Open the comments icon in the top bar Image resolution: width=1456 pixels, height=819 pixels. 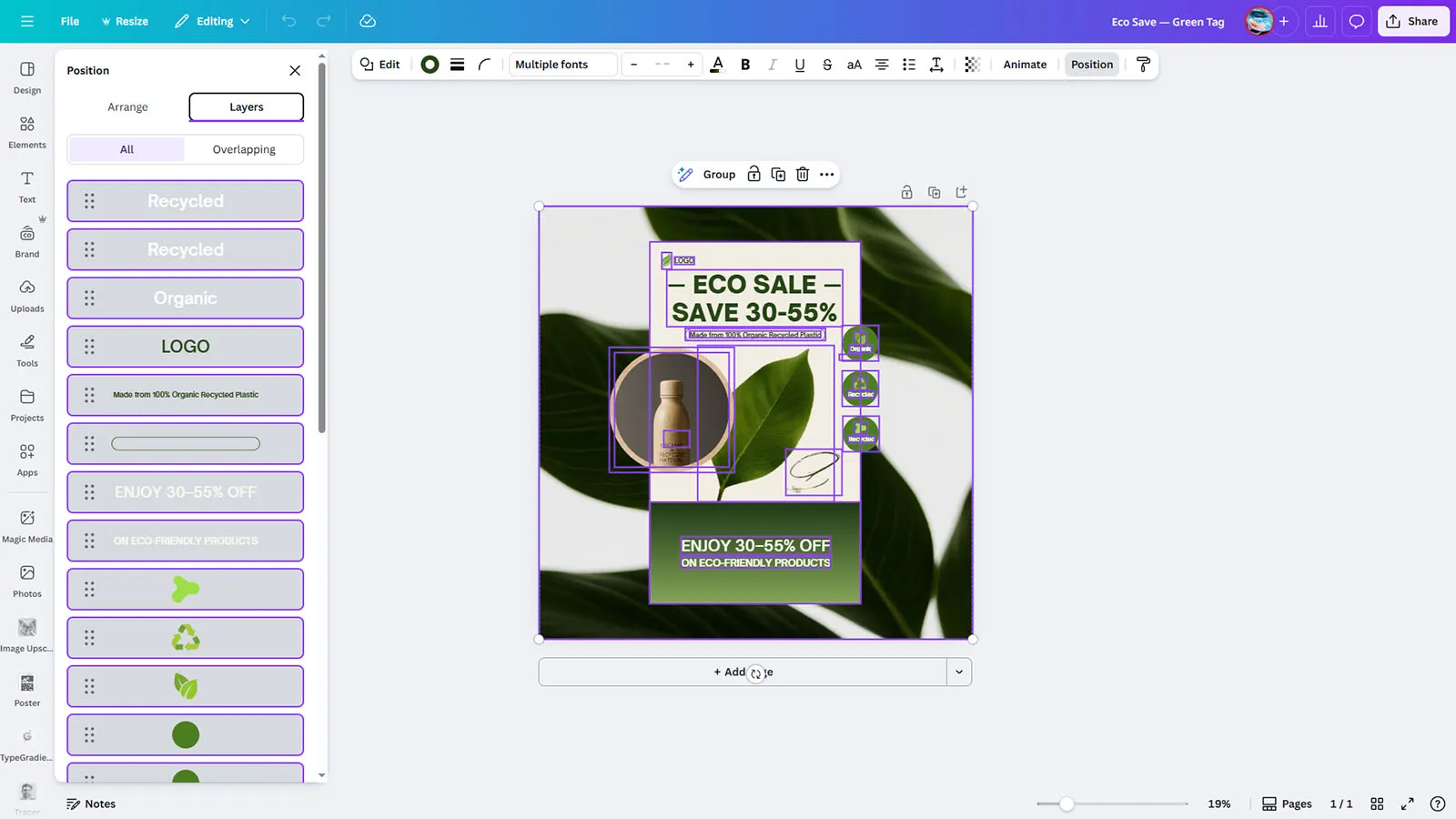(x=1356, y=21)
